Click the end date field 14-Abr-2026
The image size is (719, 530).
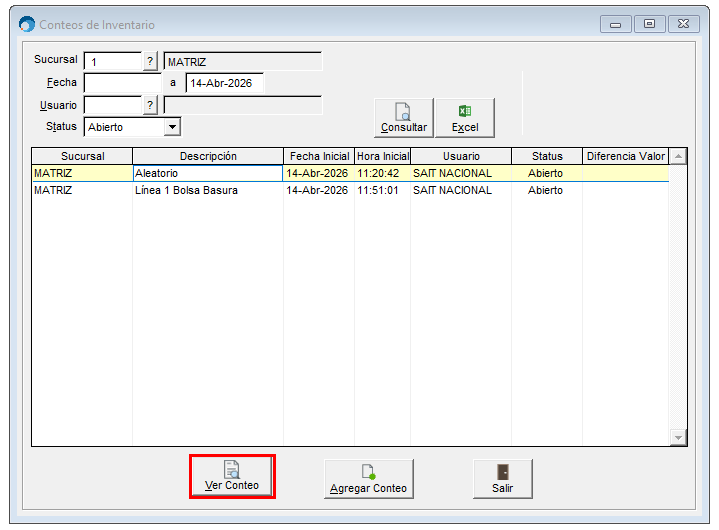click(x=224, y=83)
